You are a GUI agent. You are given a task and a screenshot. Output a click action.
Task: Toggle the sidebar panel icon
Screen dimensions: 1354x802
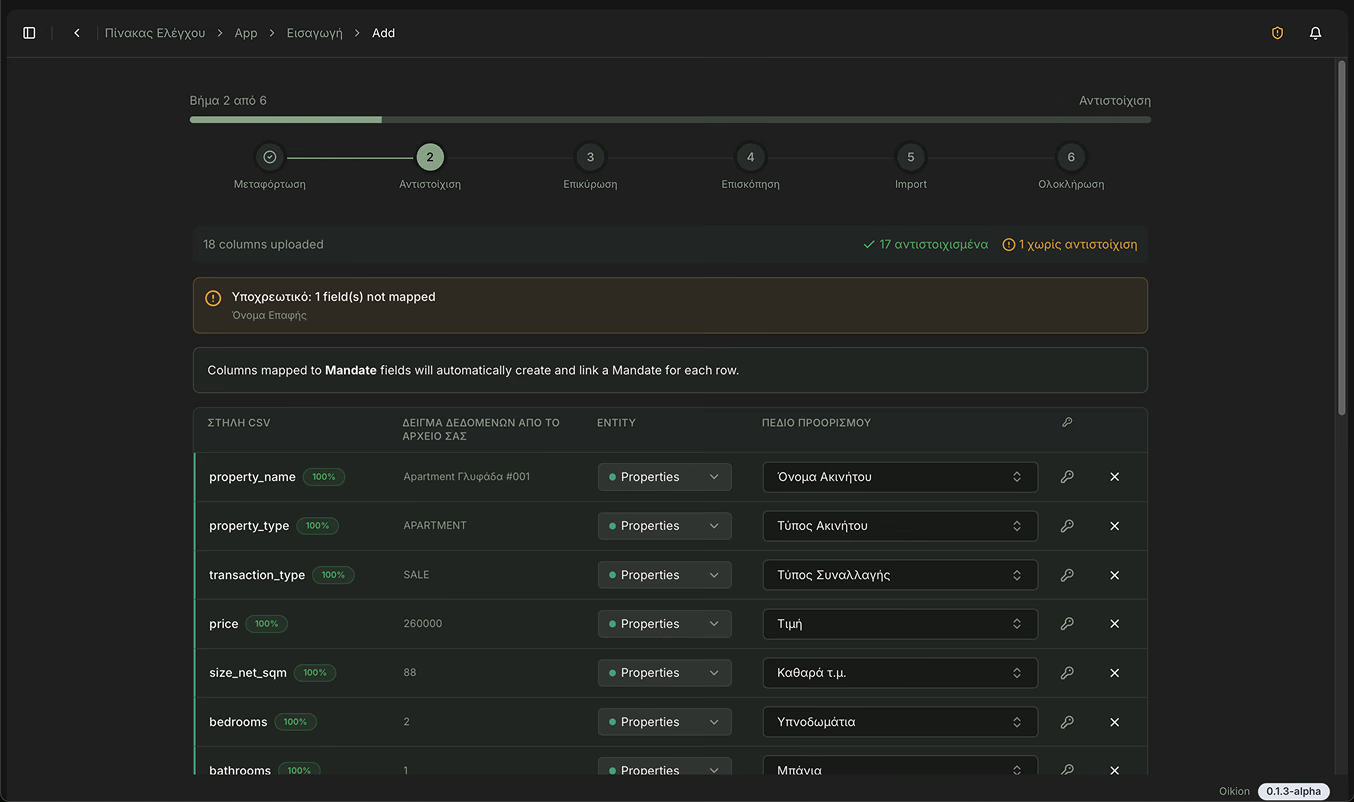29,33
